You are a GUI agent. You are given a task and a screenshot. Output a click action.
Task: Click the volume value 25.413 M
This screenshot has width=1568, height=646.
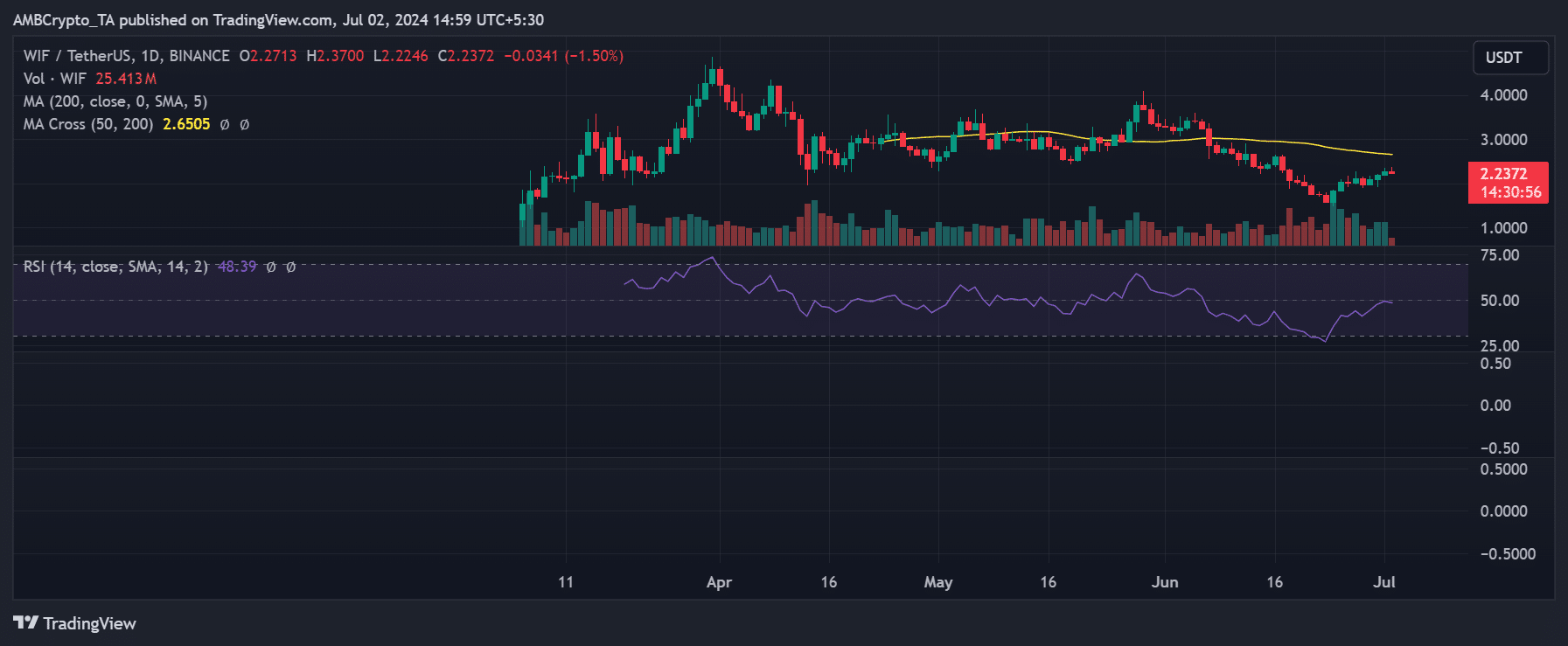(x=126, y=79)
